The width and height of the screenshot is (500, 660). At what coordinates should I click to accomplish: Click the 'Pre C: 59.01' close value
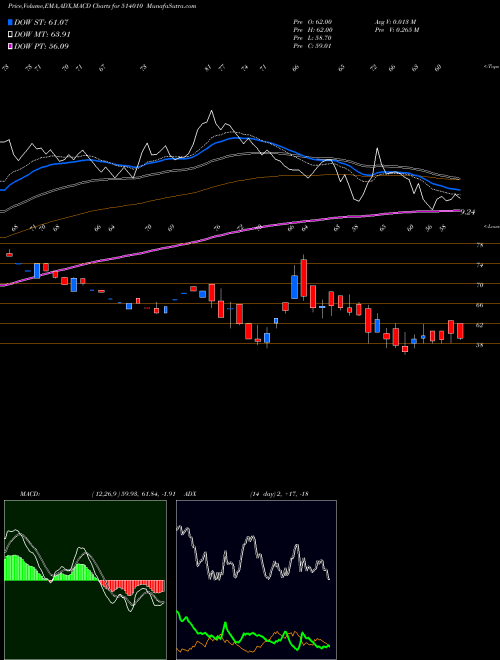(x=313, y=46)
